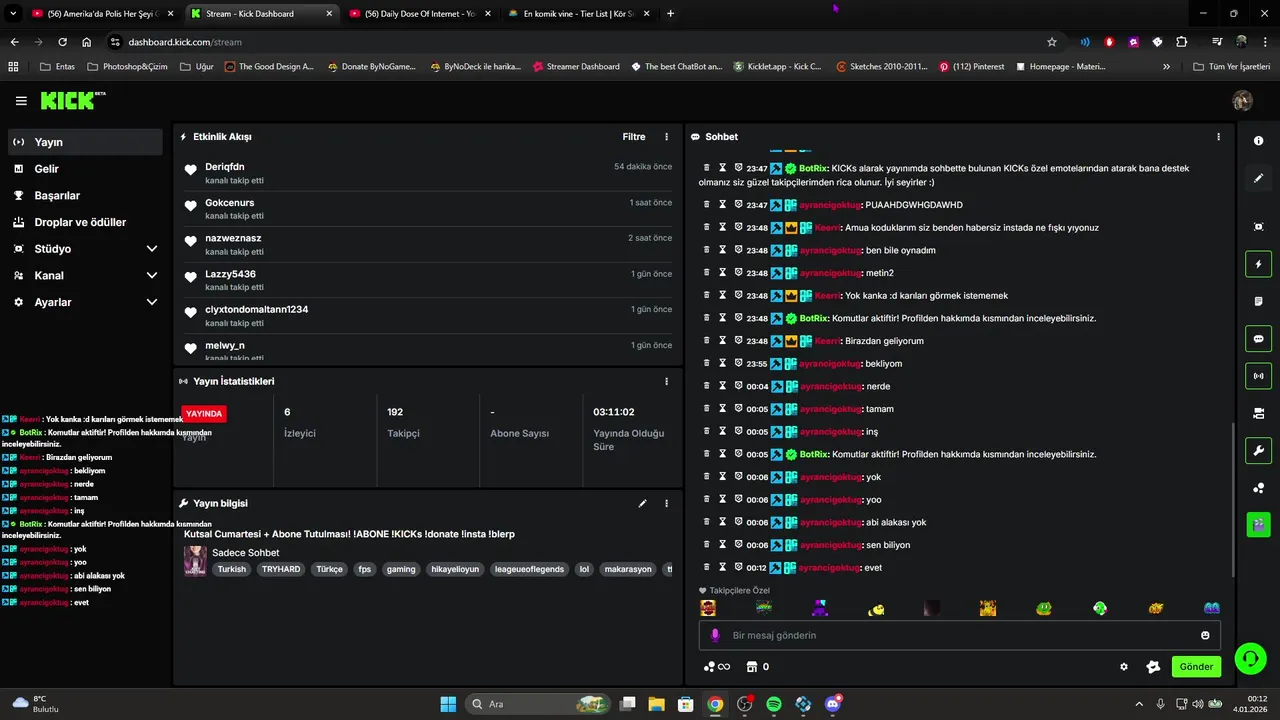Open the Tüm Yer İşaretleri folder
The height and width of the screenshot is (720, 1280).
(x=1233, y=67)
